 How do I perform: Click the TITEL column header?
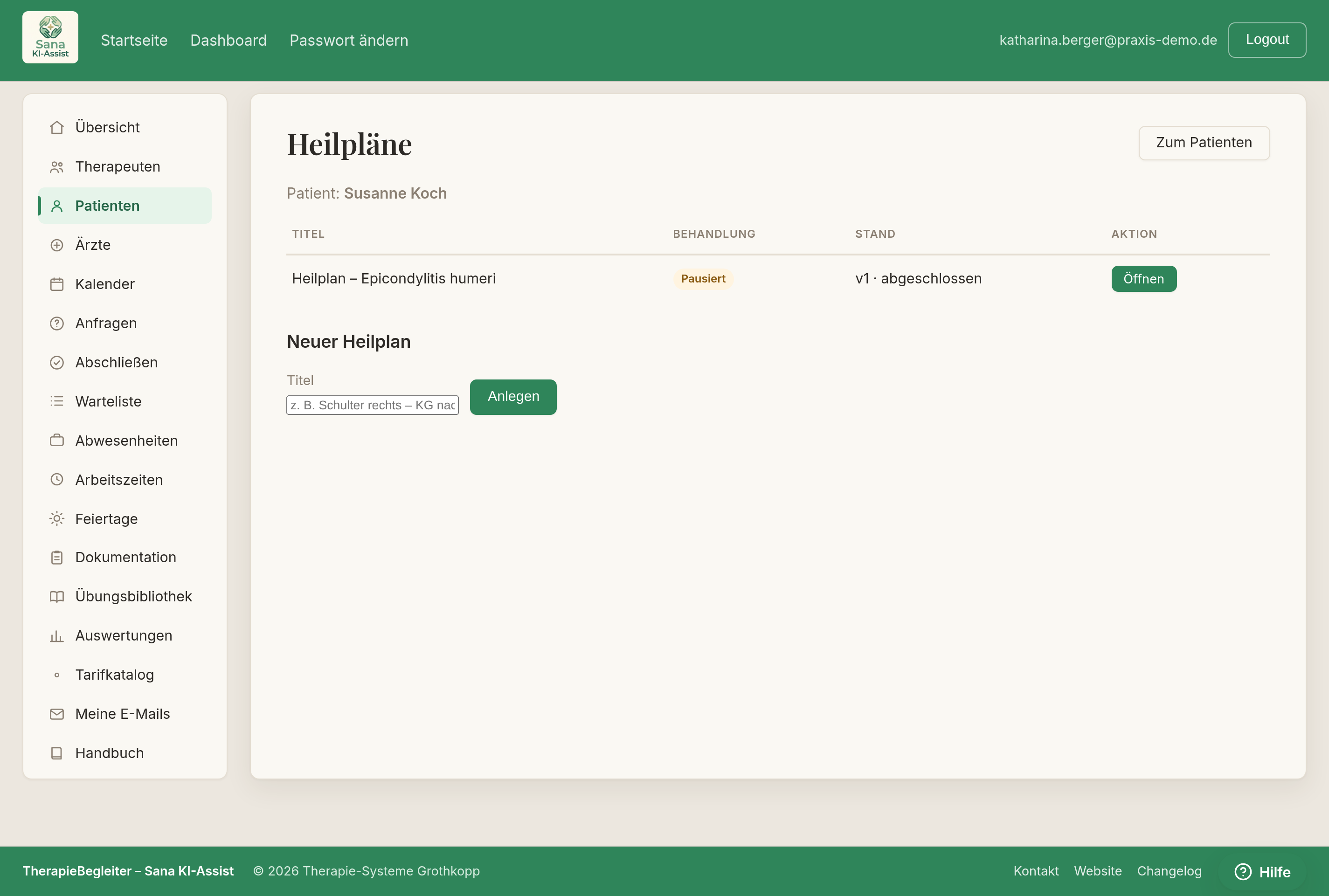tap(308, 234)
